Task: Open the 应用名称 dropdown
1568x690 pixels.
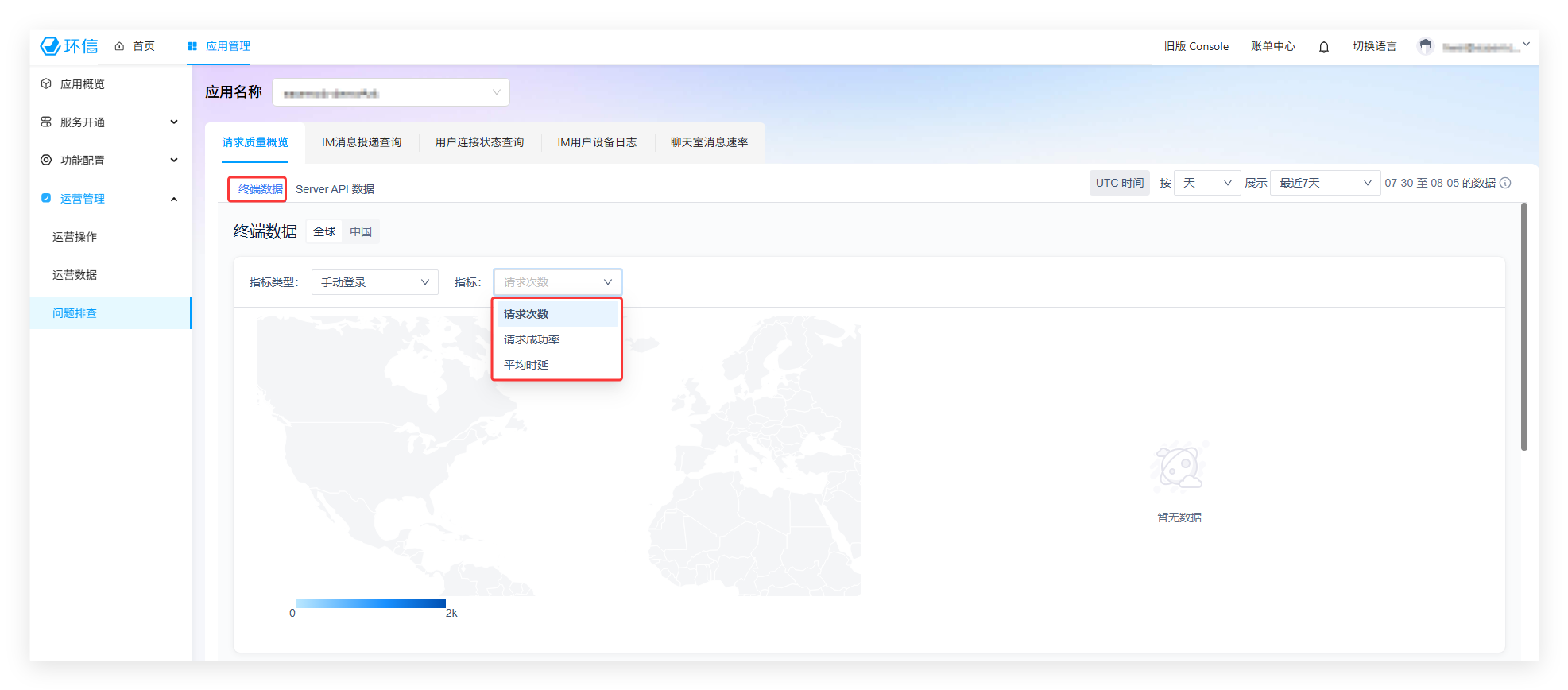Action: point(391,92)
